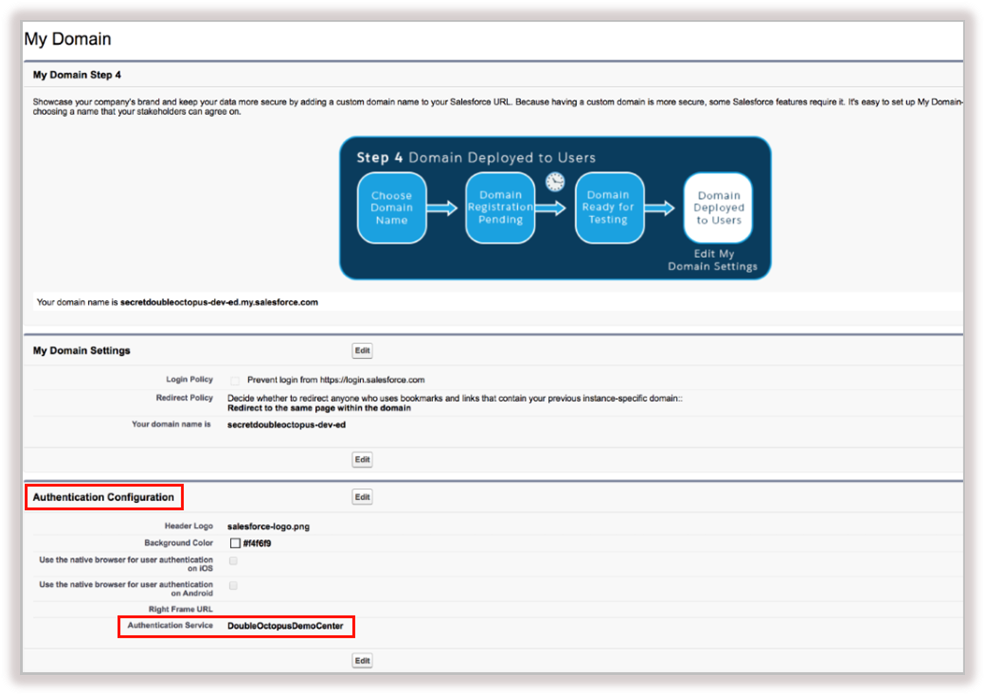
Task: Click Step 4 Domain Deployed to Users title
Action: (476, 157)
